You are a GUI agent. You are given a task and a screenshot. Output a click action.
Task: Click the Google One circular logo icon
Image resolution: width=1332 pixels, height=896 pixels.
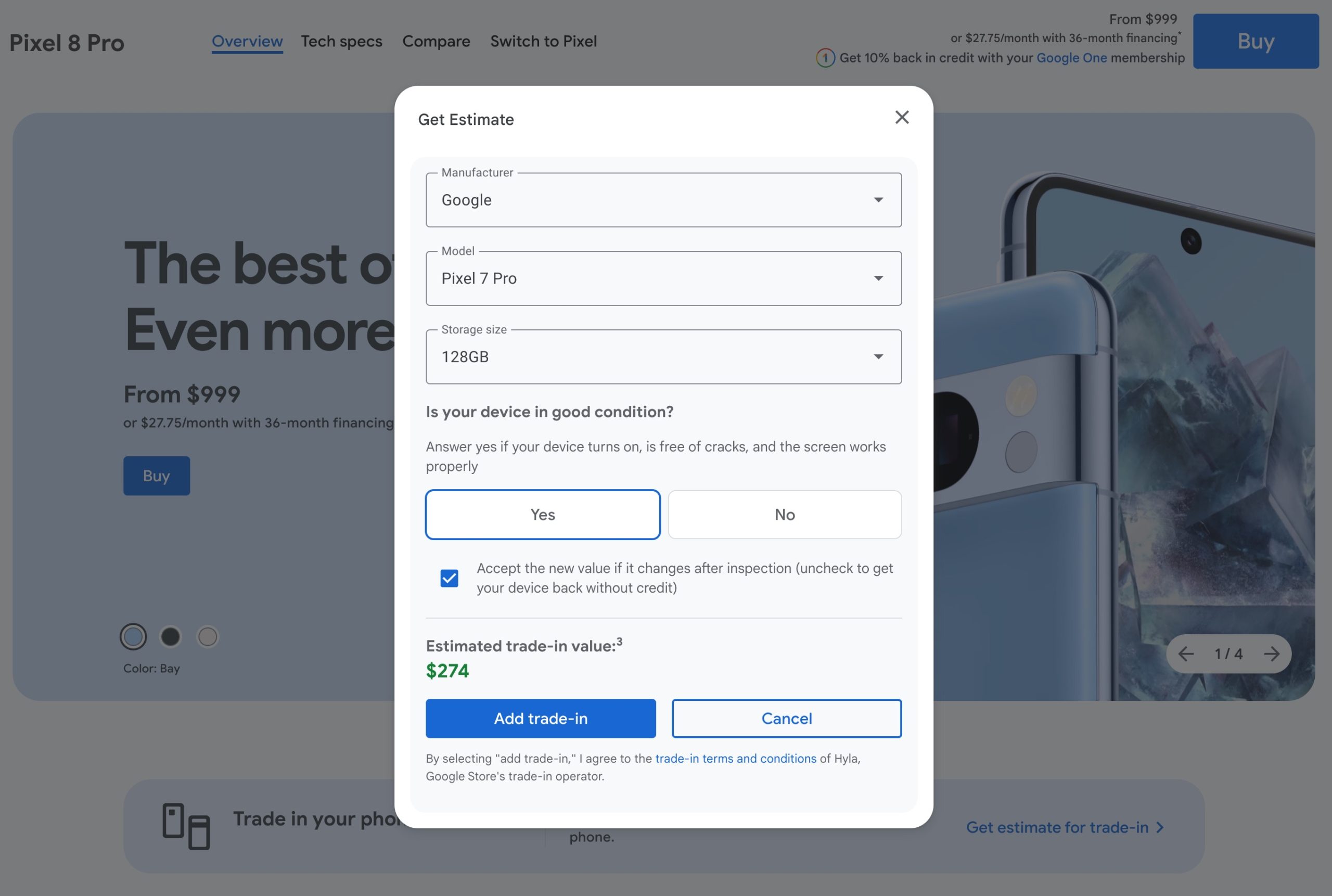click(x=825, y=58)
